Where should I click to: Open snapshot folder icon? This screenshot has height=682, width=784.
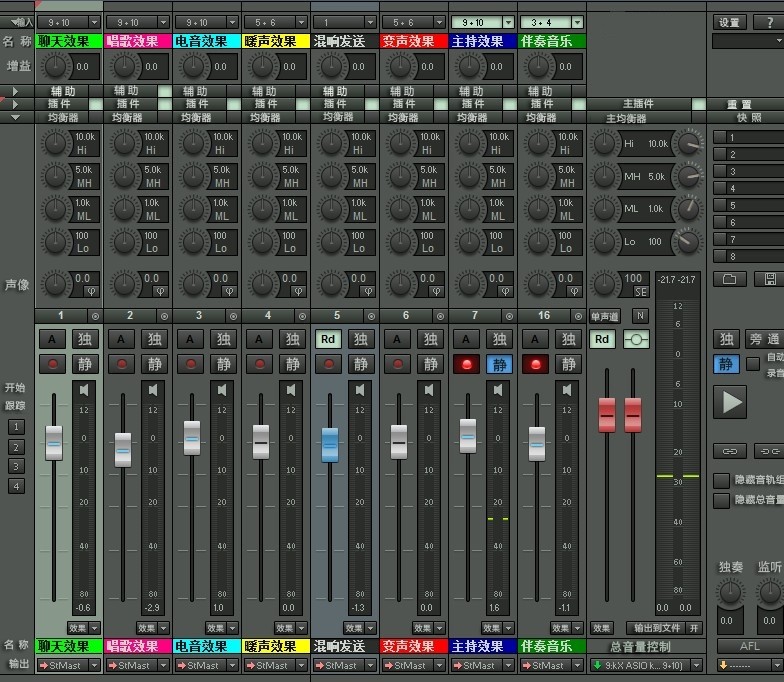[x=730, y=279]
